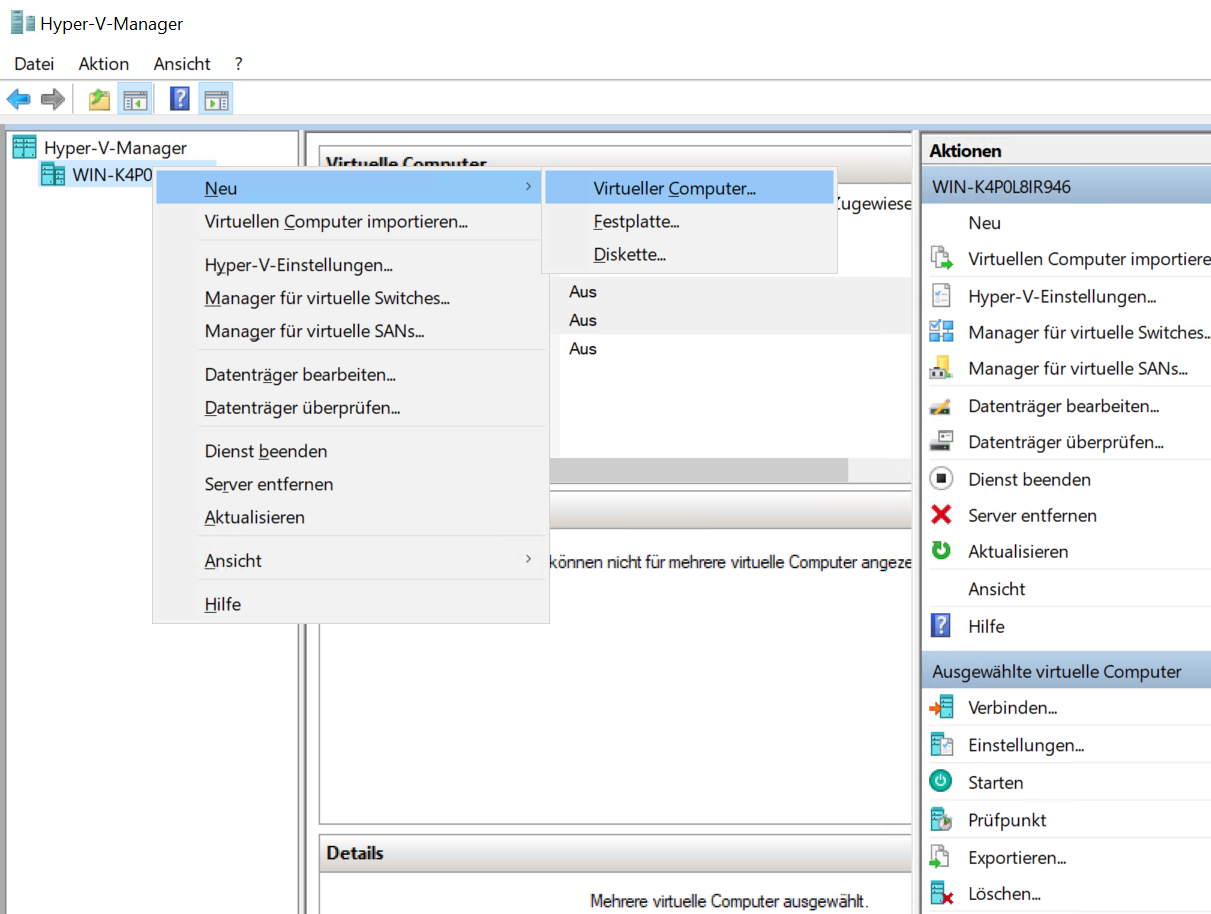
Task: Click the Verbinden icon in actions pane
Action: (x=941, y=707)
